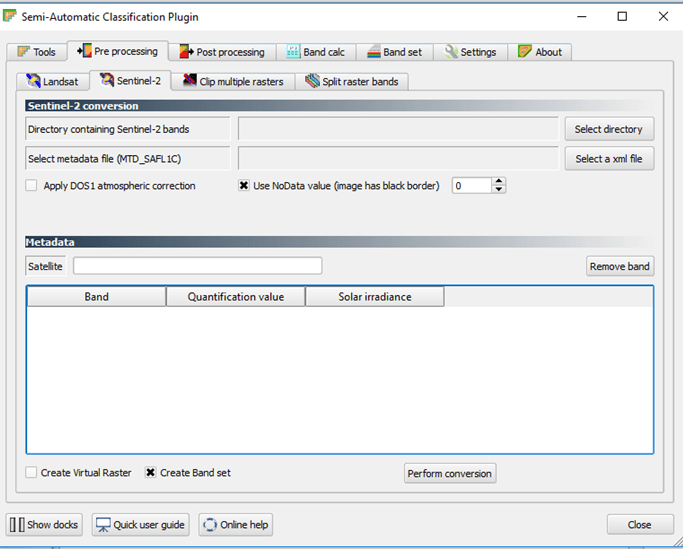Click the Perform conversion button
The height and width of the screenshot is (549, 683).
point(450,474)
